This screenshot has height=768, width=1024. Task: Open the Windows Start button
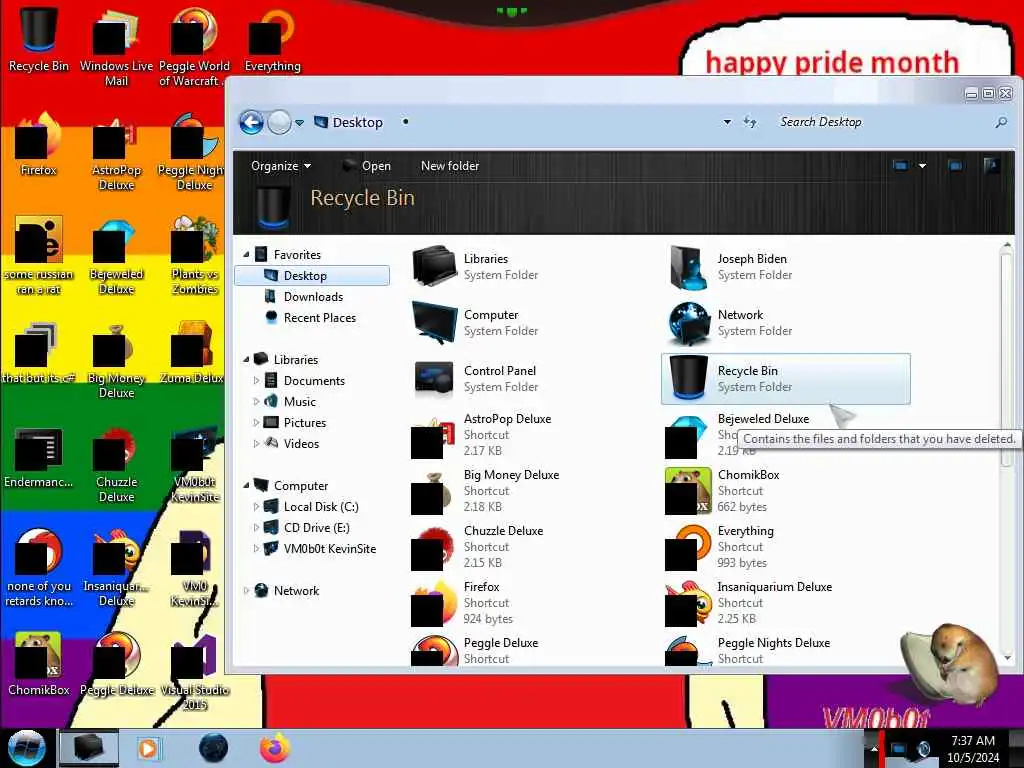tap(26, 748)
